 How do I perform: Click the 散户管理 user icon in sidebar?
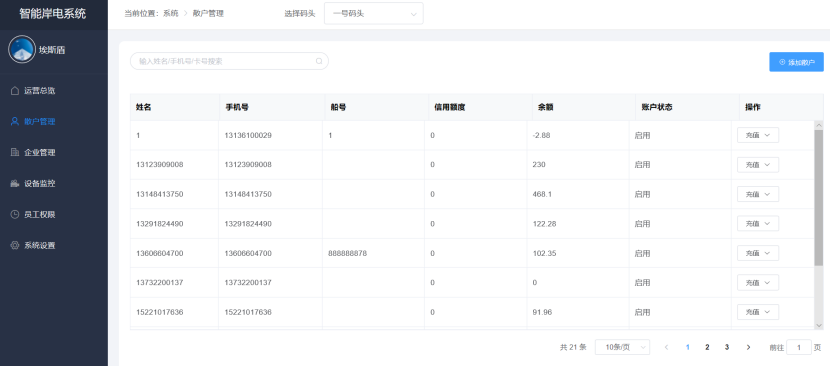coord(15,121)
